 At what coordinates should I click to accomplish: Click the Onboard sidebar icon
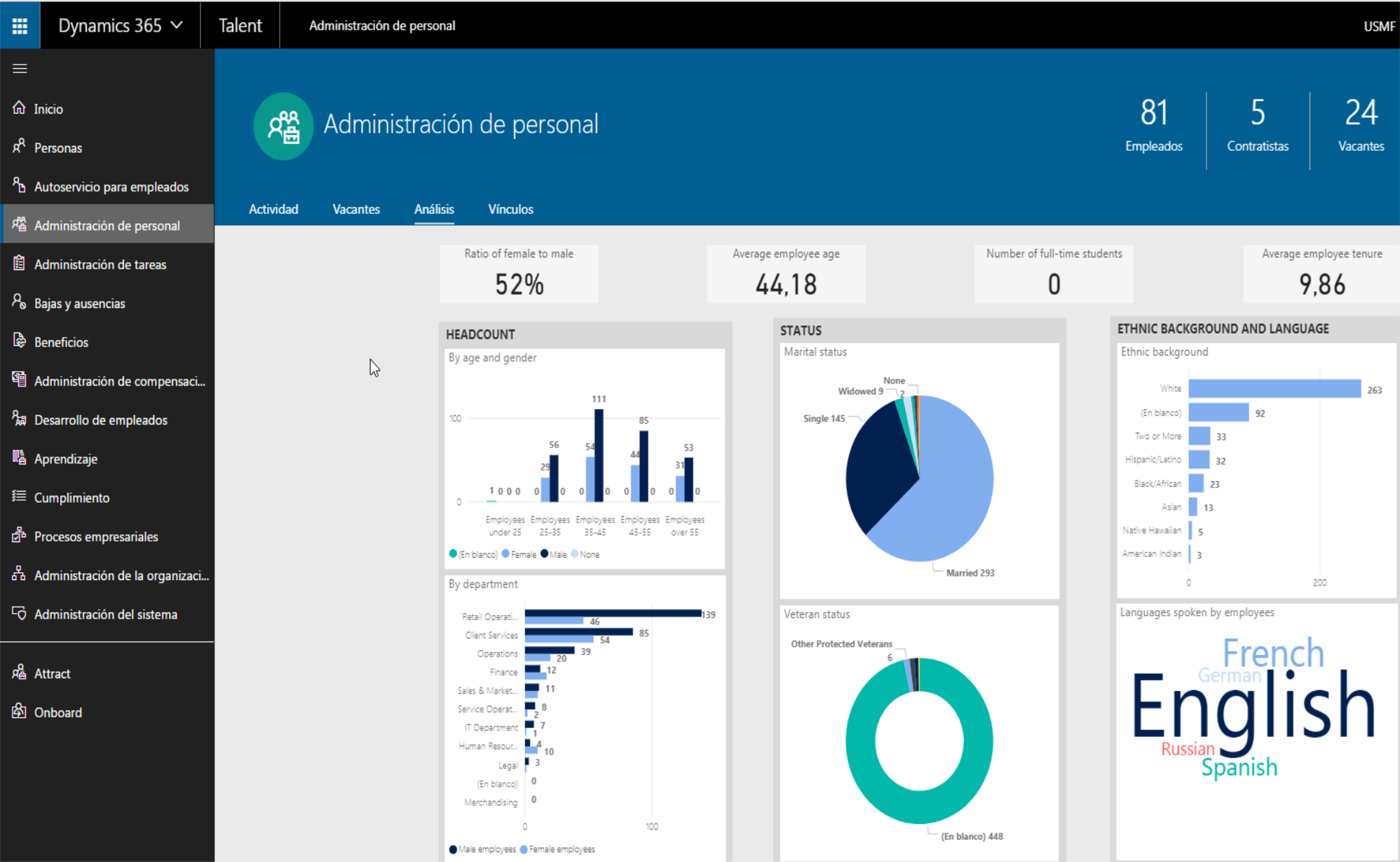(x=19, y=711)
